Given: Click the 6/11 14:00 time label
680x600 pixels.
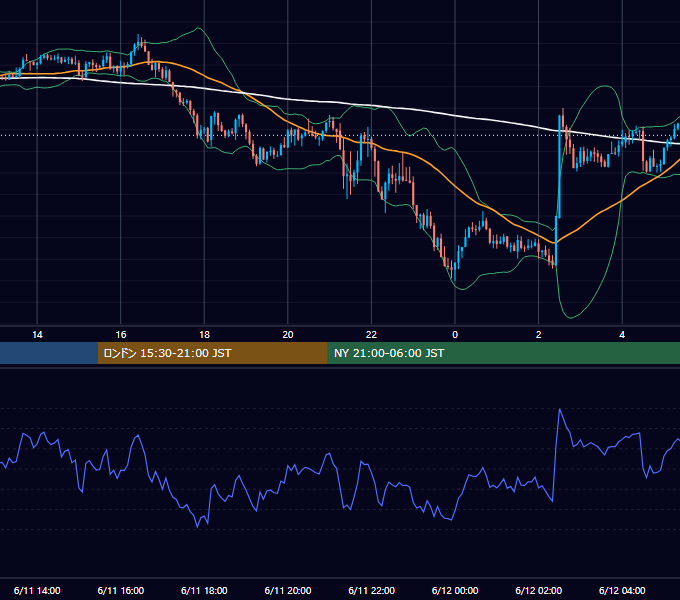Looking at the screenshot, I should coord(37,590).
